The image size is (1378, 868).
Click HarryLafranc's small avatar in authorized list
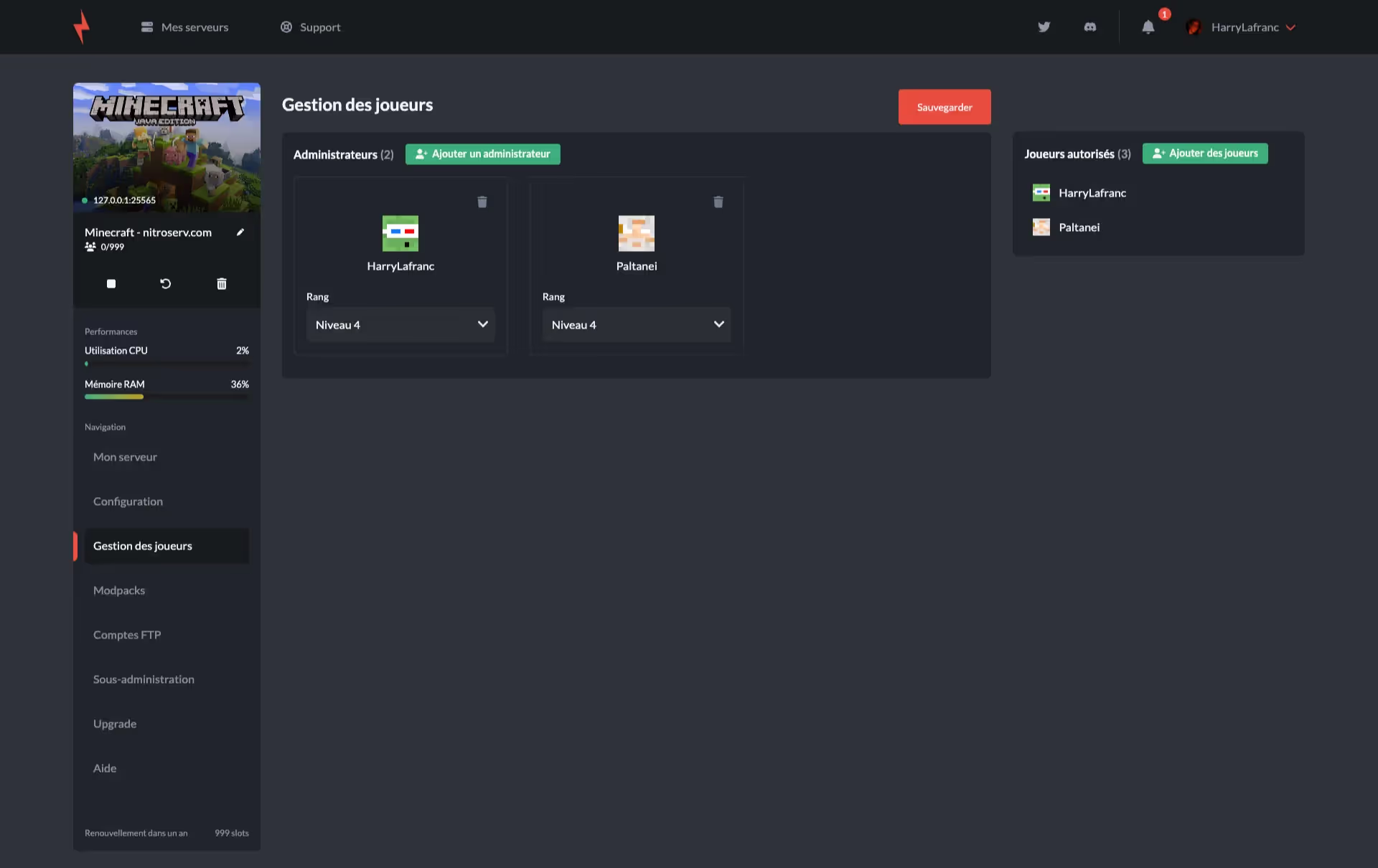pos(1041,192)
